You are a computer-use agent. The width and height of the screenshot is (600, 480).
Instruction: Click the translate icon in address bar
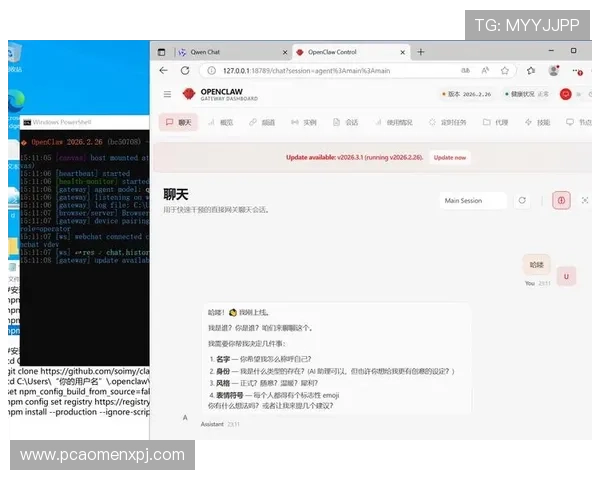pos(465,70)
